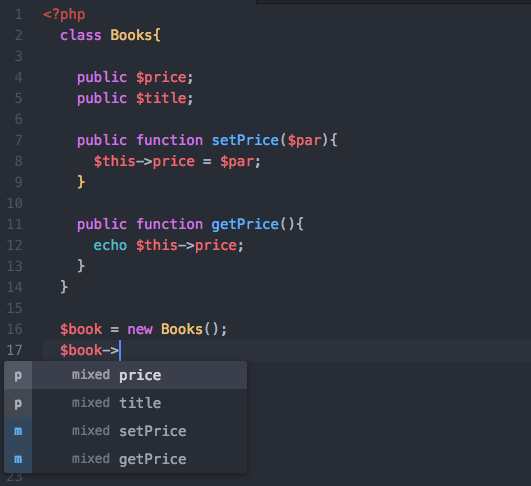Place cursor on the 'Books' class name
531x486 pixels.
[x=131, y=35]
